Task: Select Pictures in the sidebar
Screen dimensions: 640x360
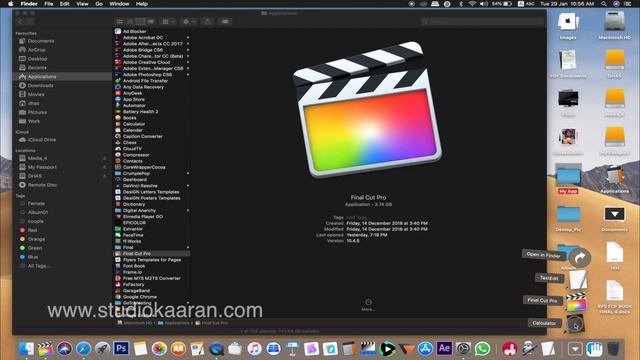Action: pos(37,112)
